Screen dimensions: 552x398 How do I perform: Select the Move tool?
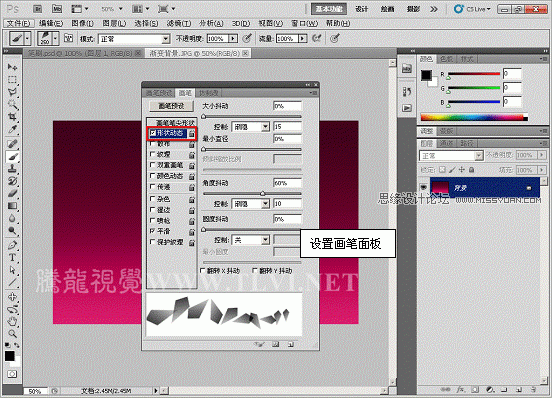(x=12, y=67)
